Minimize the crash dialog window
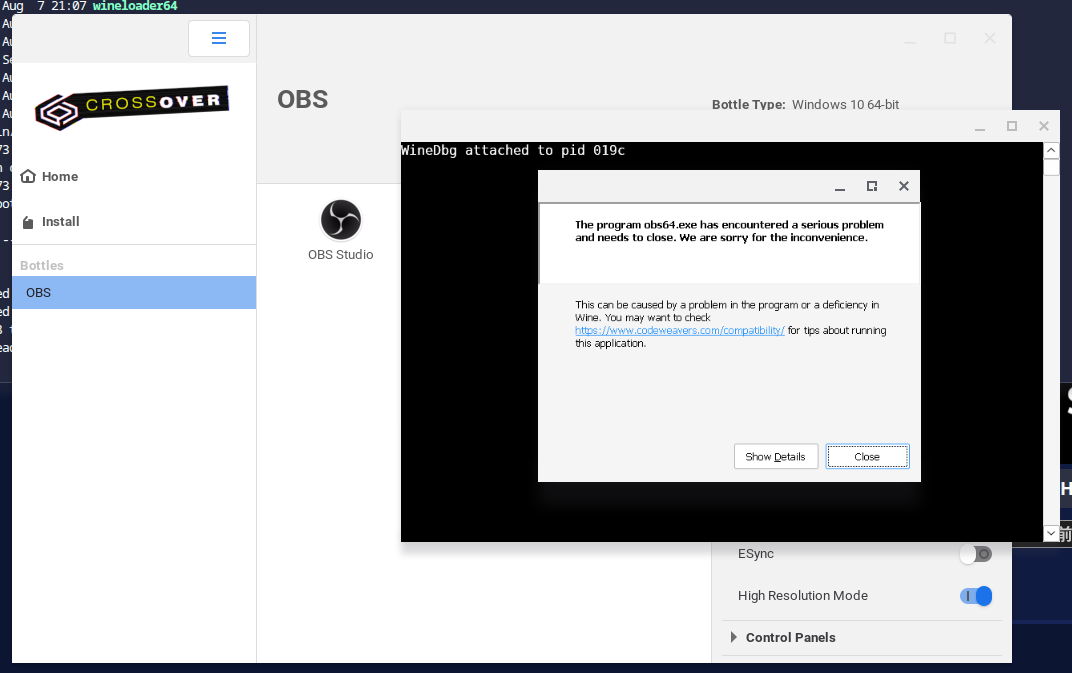Viewport: 1072px width, 673px height. tap(840, 187)
